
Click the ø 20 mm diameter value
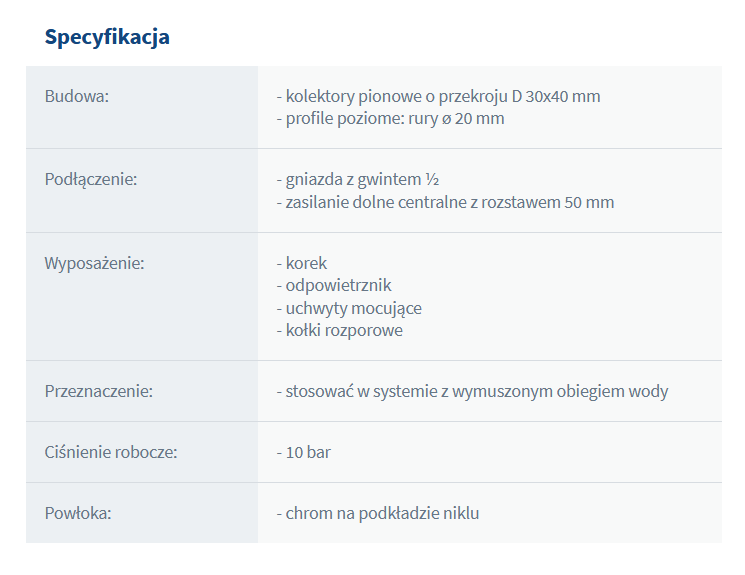(473, 119)
